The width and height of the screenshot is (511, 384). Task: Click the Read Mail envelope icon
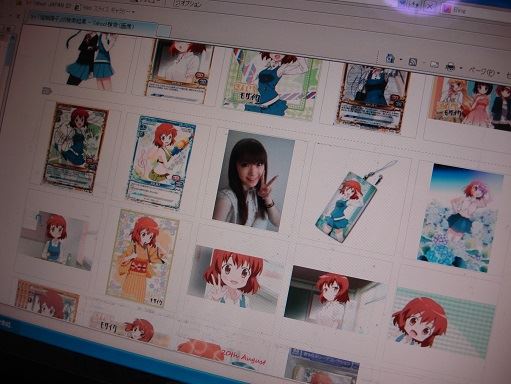pos(434,64)
